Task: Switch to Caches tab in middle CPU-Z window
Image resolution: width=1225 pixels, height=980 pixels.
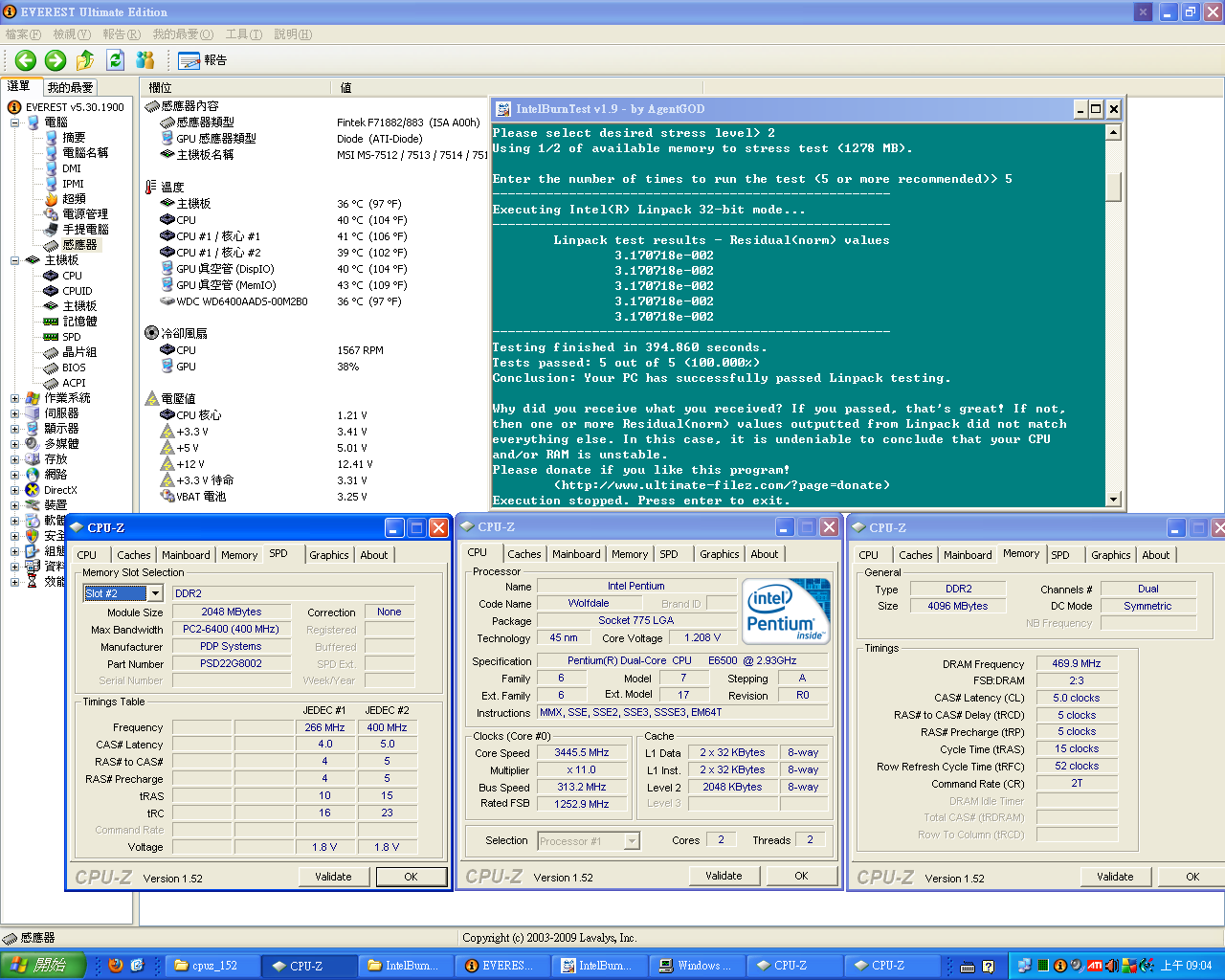Action: click(524, 554)
